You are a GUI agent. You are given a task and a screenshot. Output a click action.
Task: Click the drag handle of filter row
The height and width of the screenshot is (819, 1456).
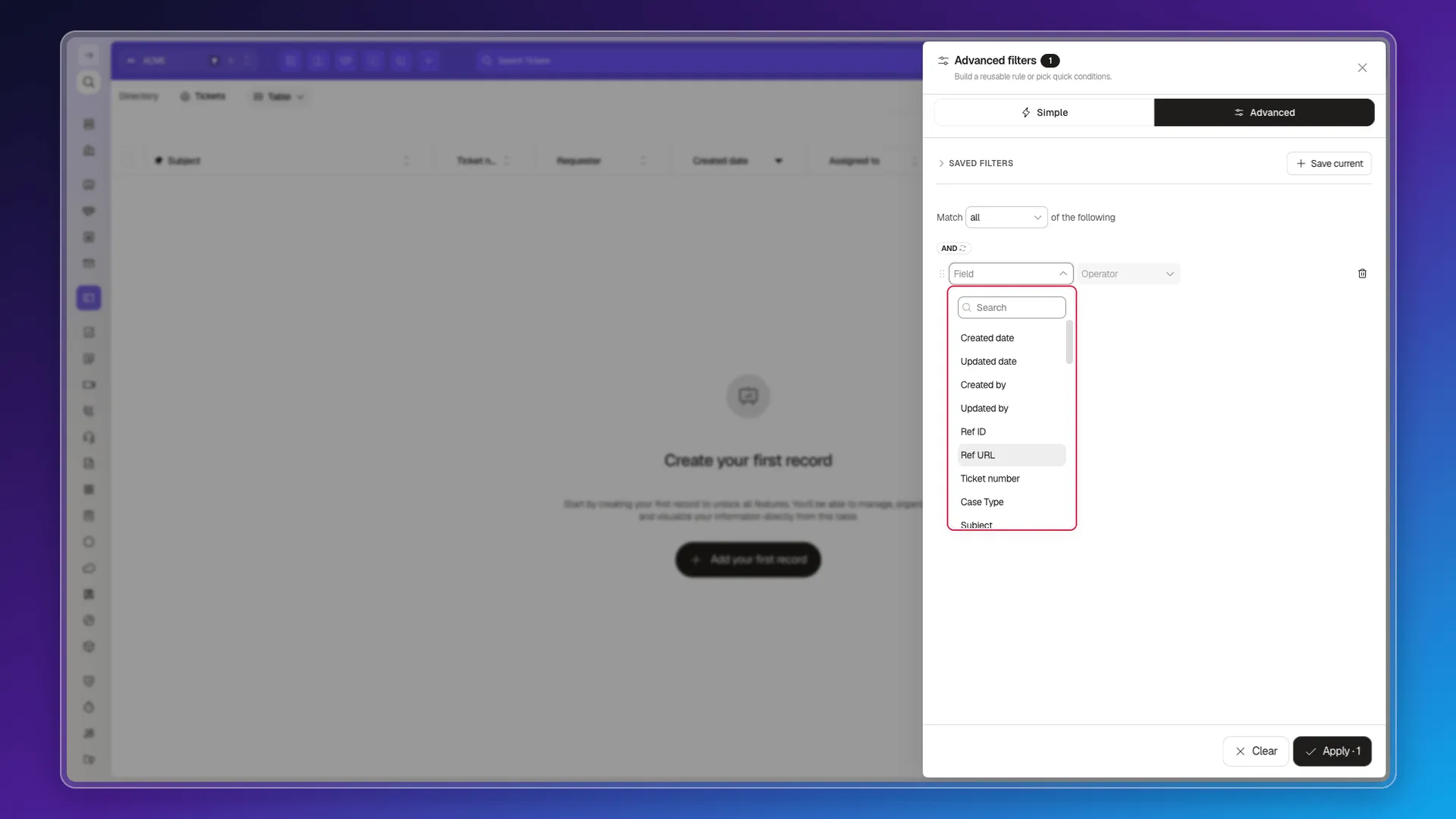pyautogui.click(x=942, y=274)
